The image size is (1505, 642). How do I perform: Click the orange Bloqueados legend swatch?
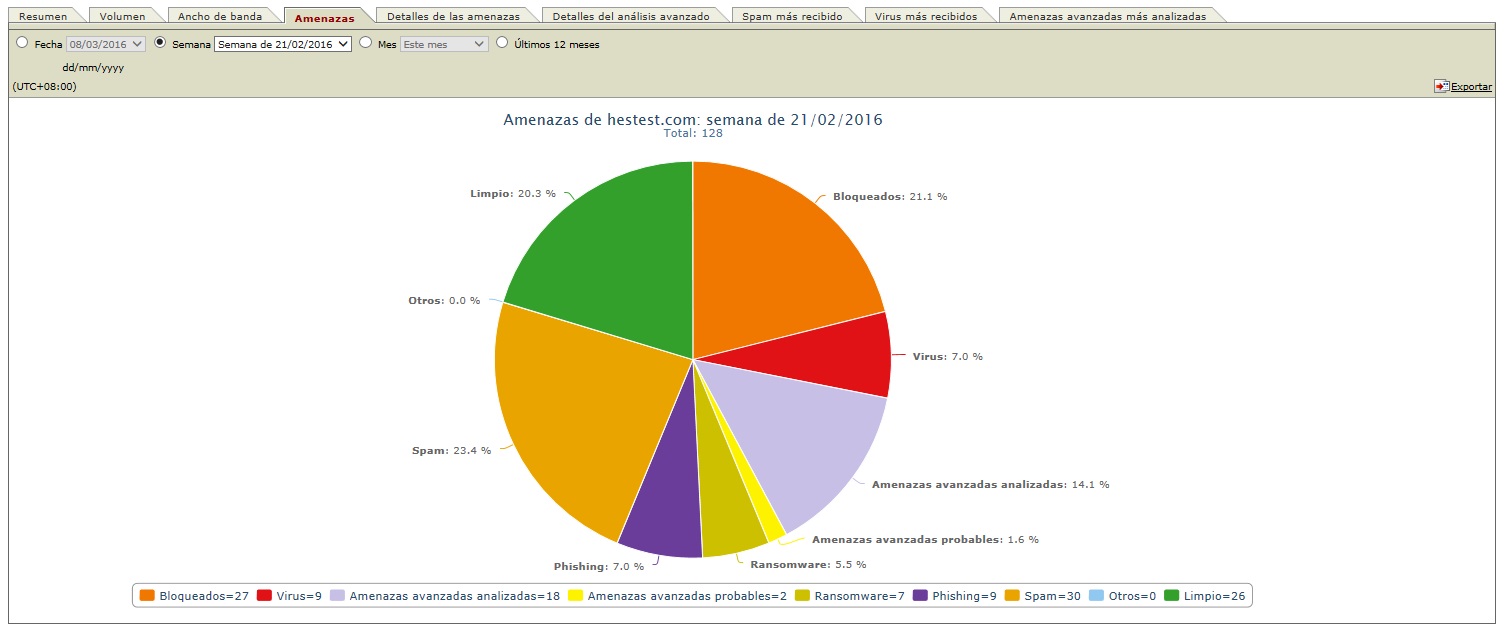coord(147,596)
